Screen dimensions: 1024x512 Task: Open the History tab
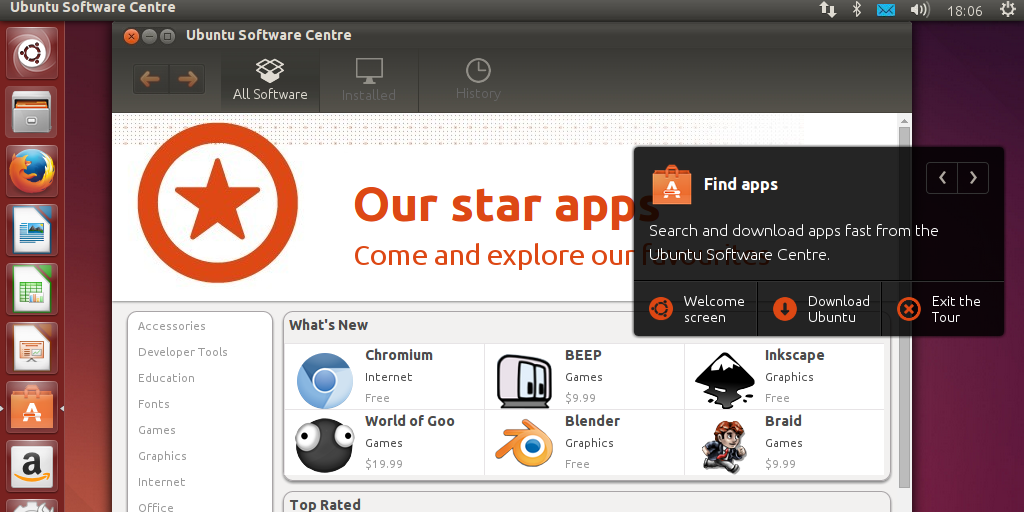pyautogui.click(x=478, y=80)
